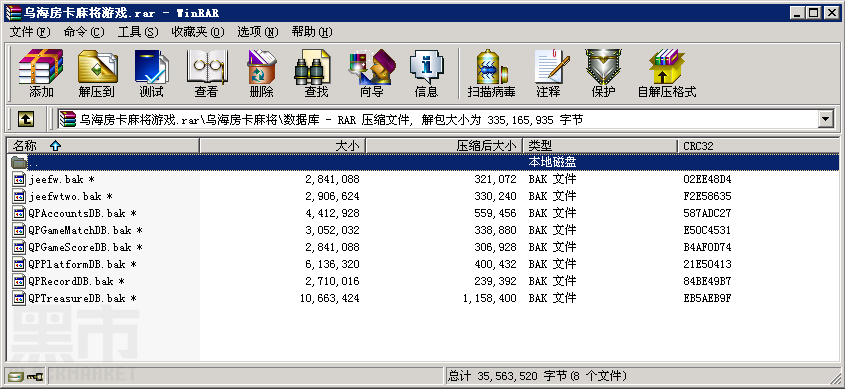Screen dimensions: 845x389
Task: Open the 收藏夹(O) menu
Action: click(198, 32)
